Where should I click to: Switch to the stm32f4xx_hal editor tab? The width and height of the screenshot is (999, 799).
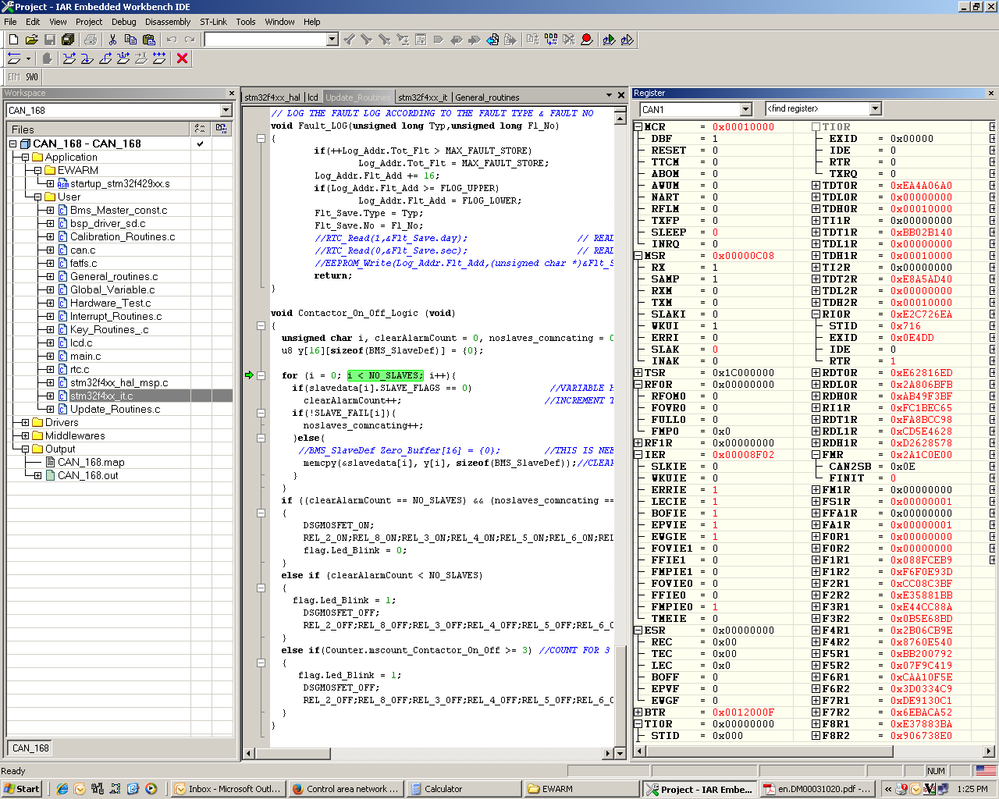pos(272,97)
